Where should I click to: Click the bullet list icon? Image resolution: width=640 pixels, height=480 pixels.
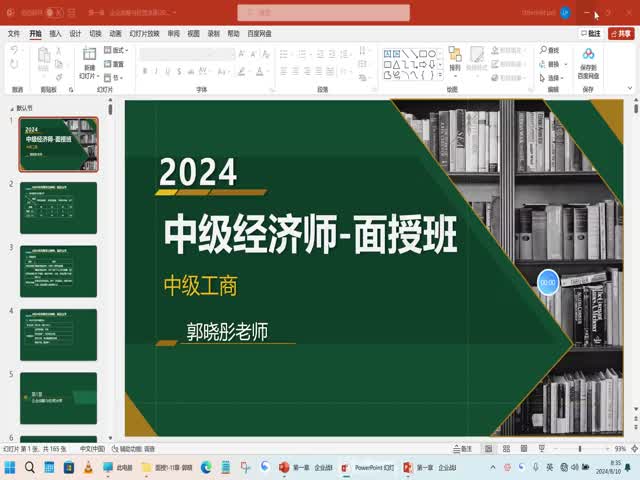coord(284,53)
